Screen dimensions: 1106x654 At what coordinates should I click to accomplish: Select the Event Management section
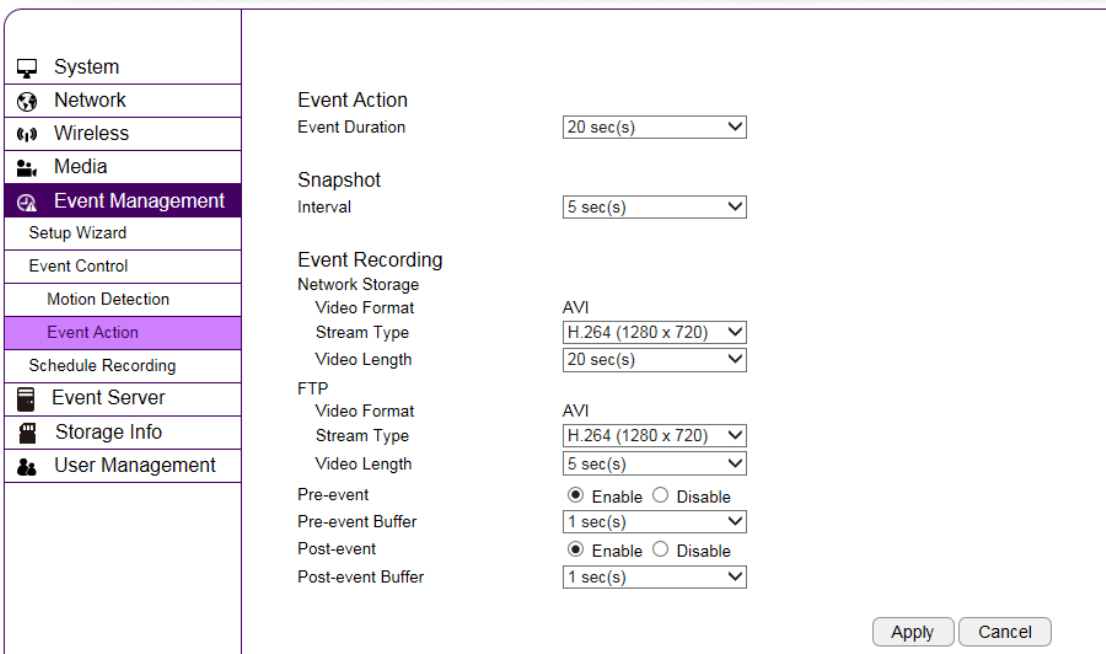pyautogui.click(x=123, y=201)
